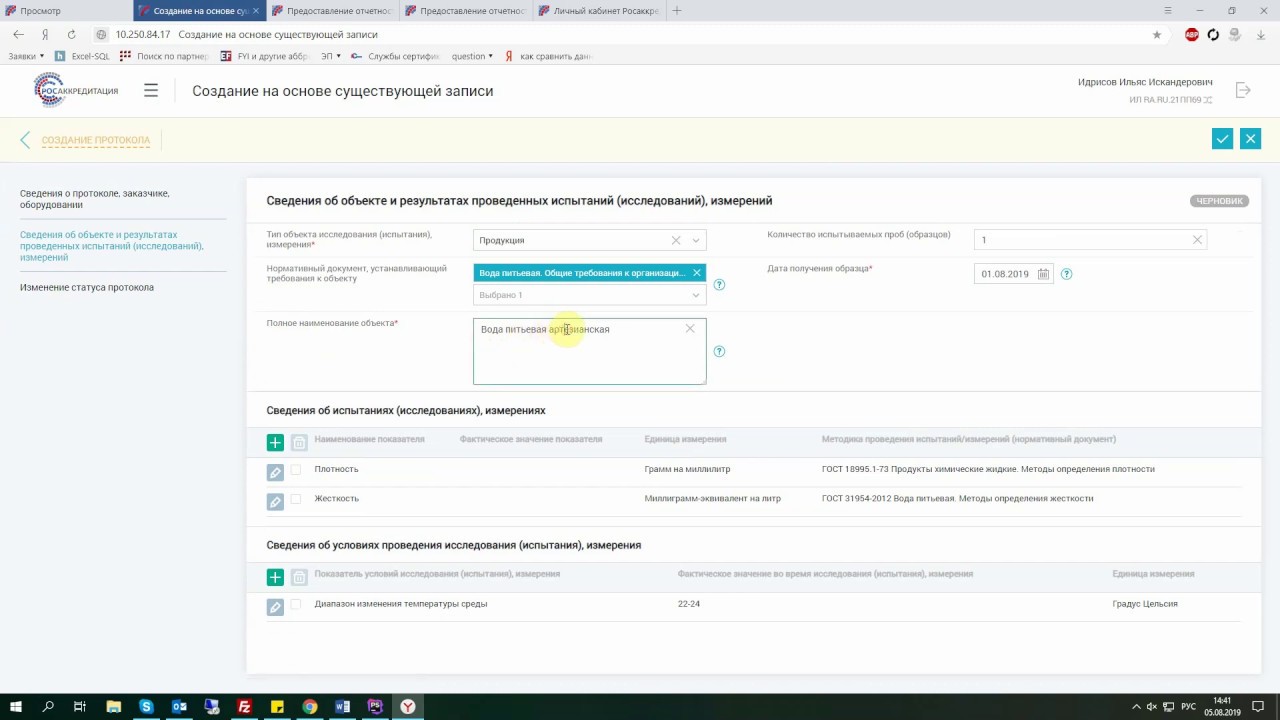Click the СОЗДАНИЕ ПРОТОКОЛА breadcrumb link
The height and width of the screenshot is (720, 1280).
pos(96,140)
